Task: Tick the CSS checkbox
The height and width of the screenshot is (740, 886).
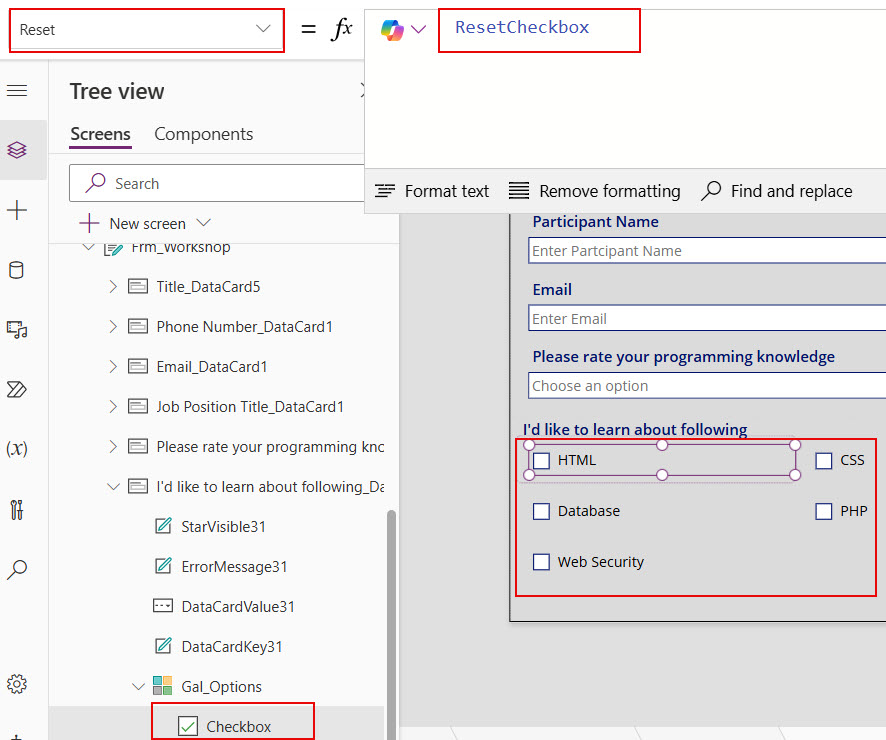Action: tap(823, 460)
